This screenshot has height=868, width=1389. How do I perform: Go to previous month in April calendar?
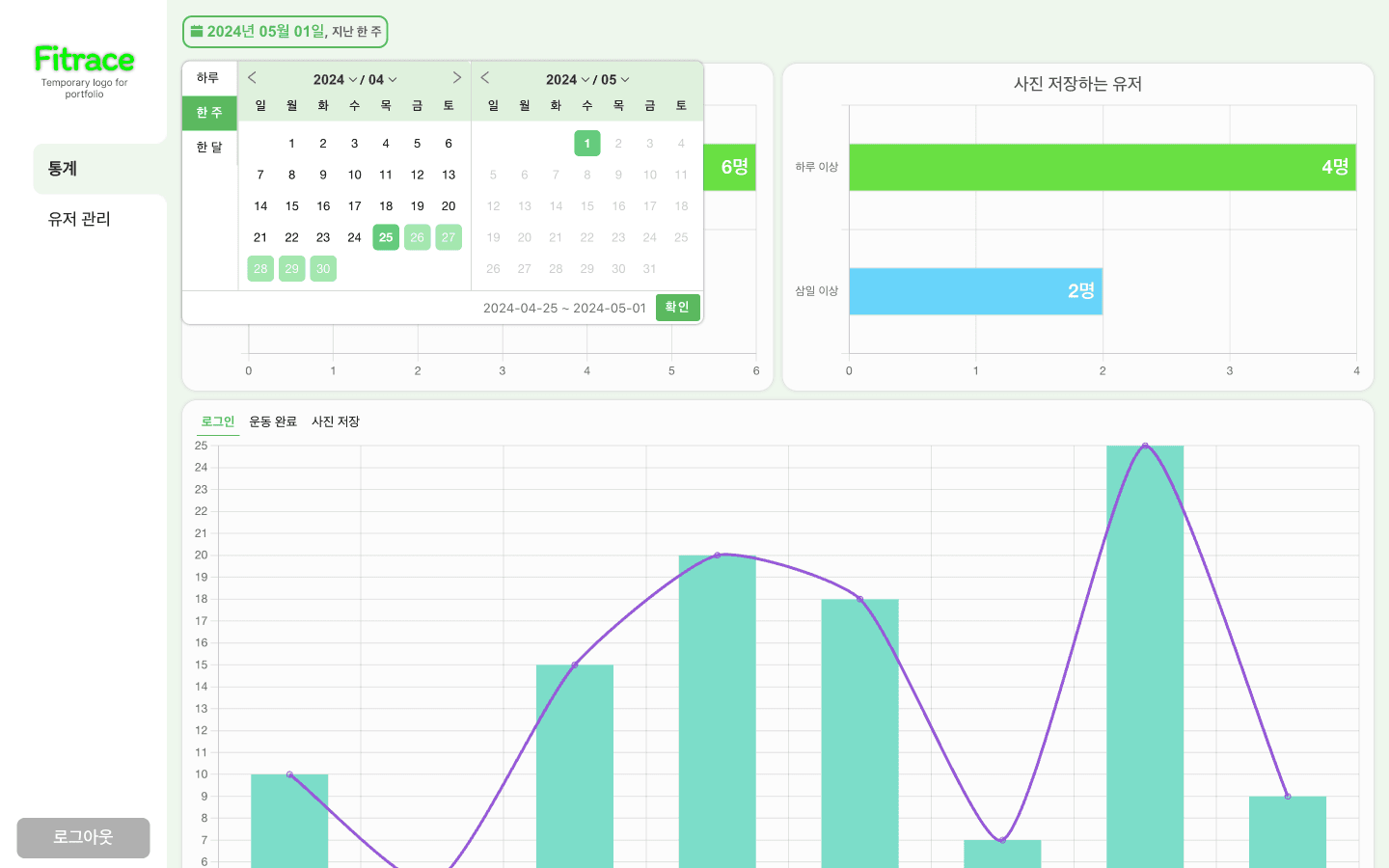(x=253, y=78)
